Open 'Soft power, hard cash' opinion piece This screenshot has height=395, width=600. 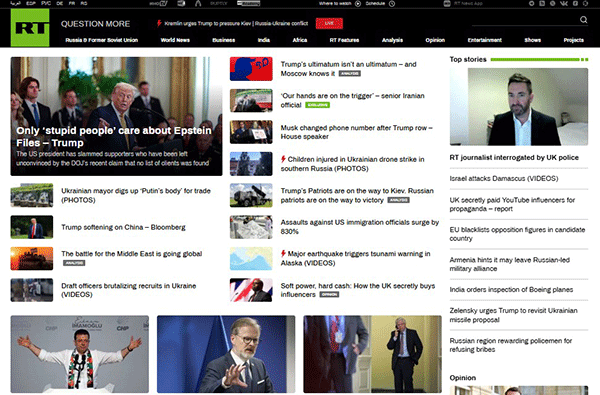pyautogui.click(x=358, y=290)
